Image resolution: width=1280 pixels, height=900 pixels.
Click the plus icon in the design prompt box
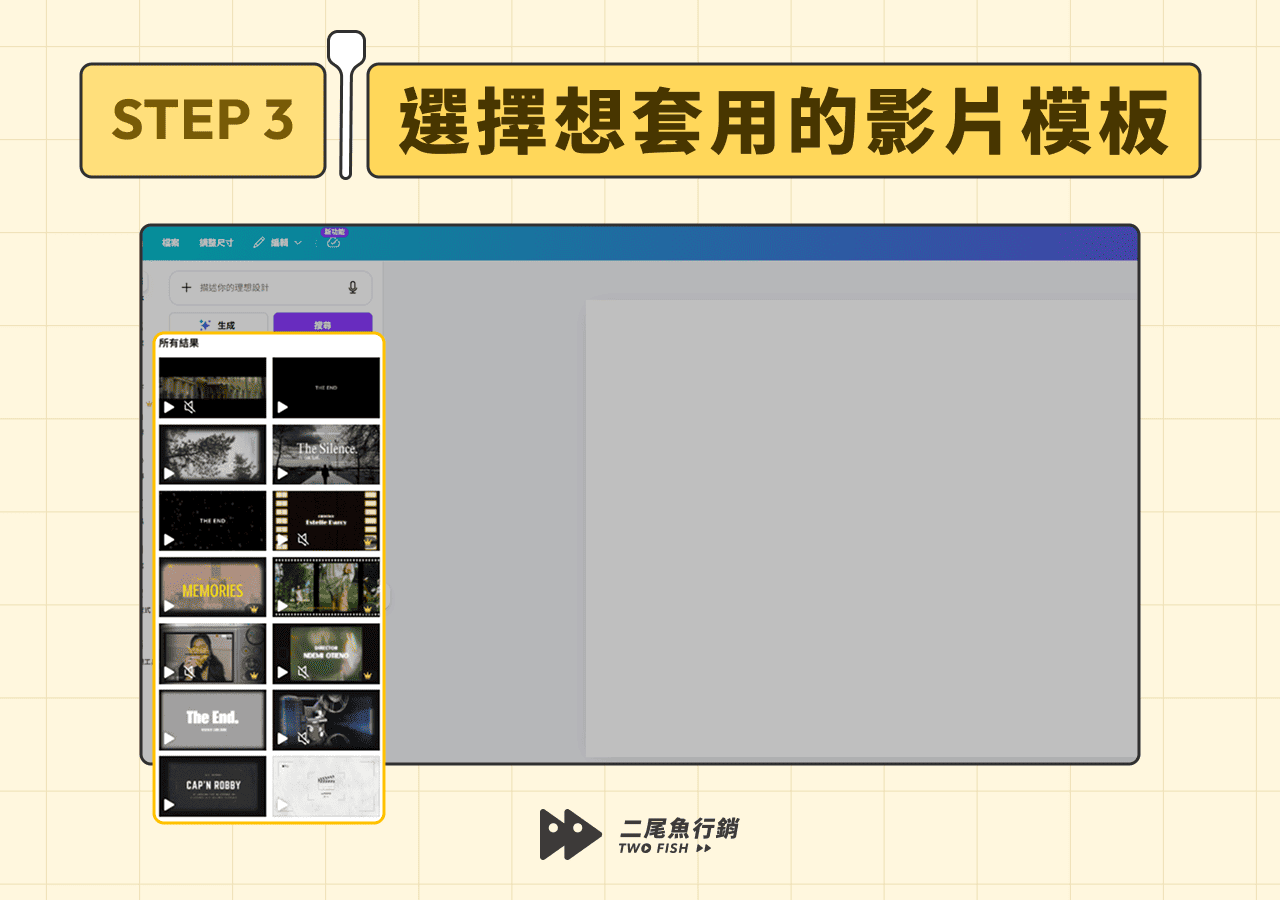186,288
